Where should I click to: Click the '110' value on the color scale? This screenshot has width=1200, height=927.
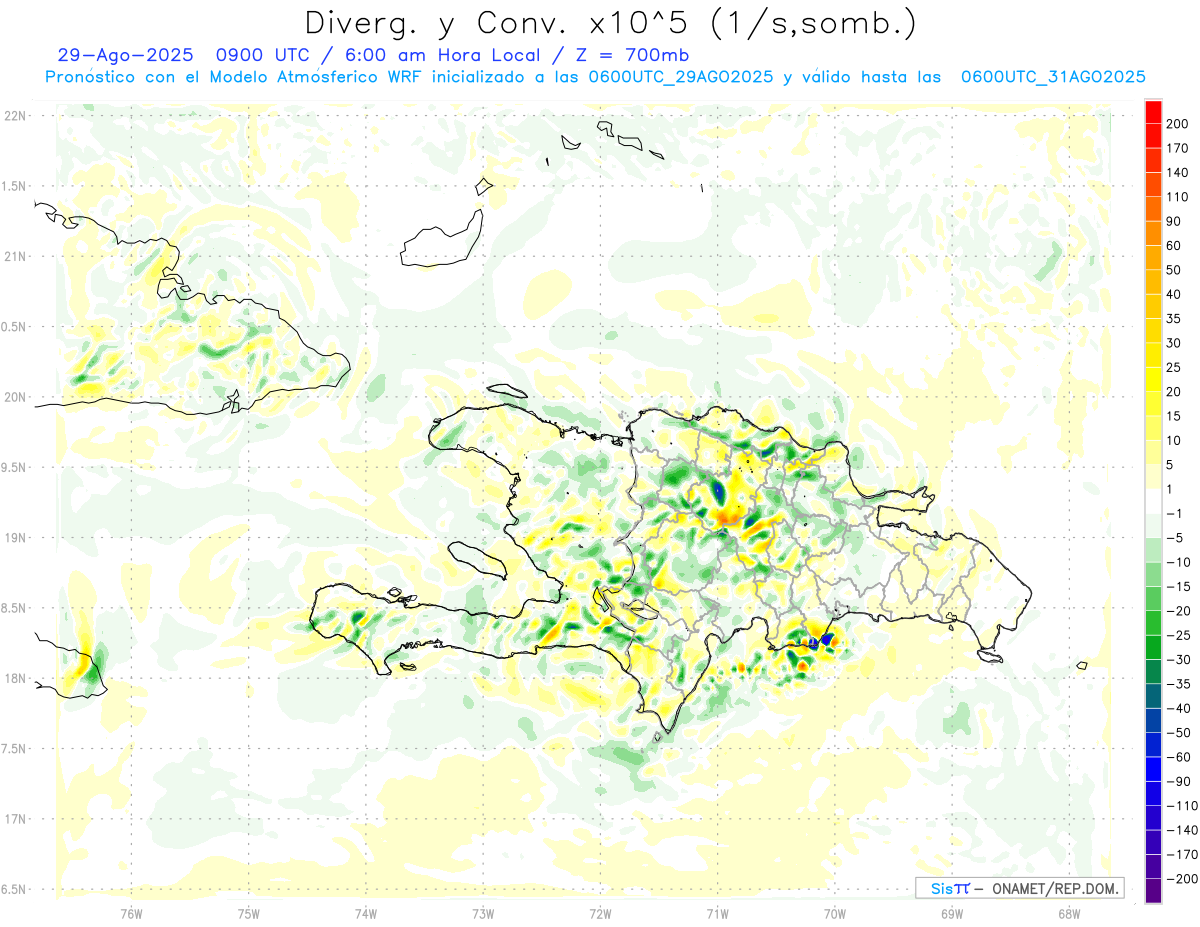1179,197
